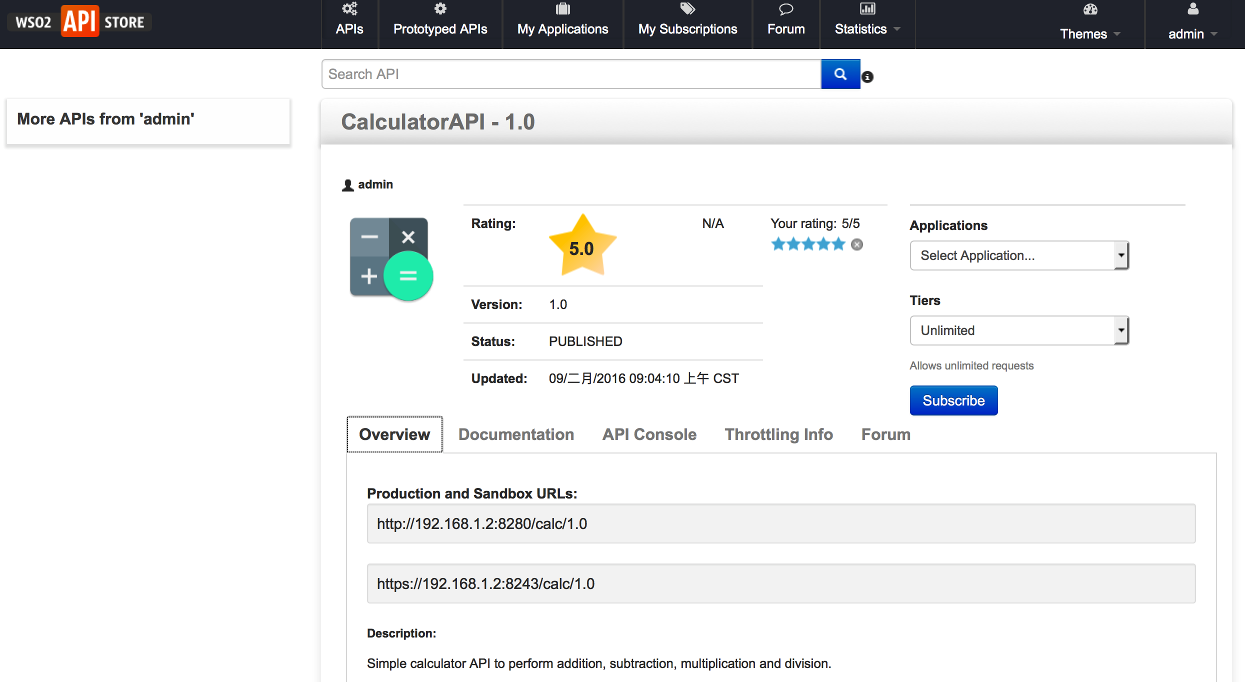Open the APIs page from navbar

tap(350, 22)
